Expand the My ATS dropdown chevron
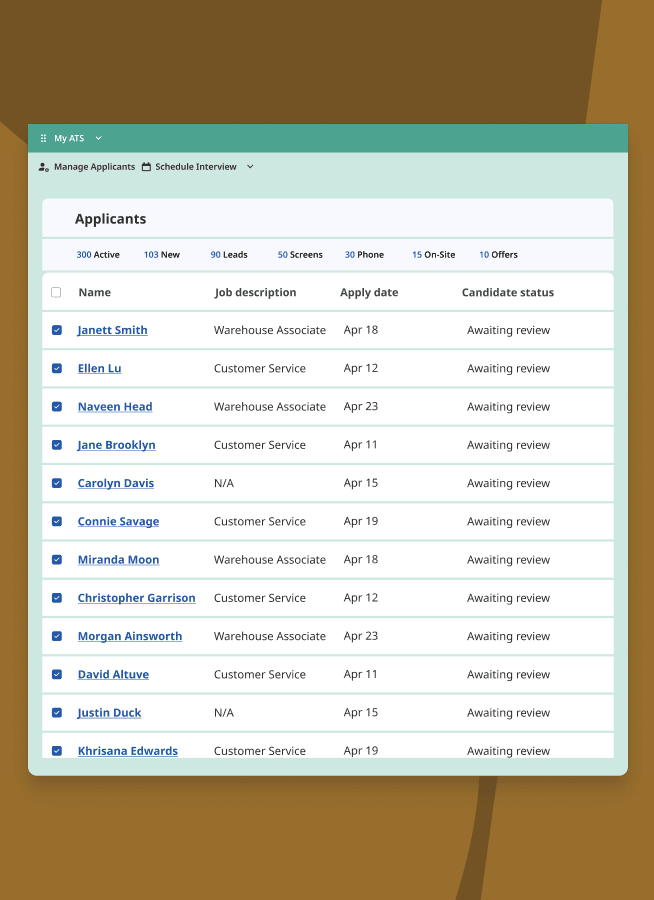 (x=98, y=139)
